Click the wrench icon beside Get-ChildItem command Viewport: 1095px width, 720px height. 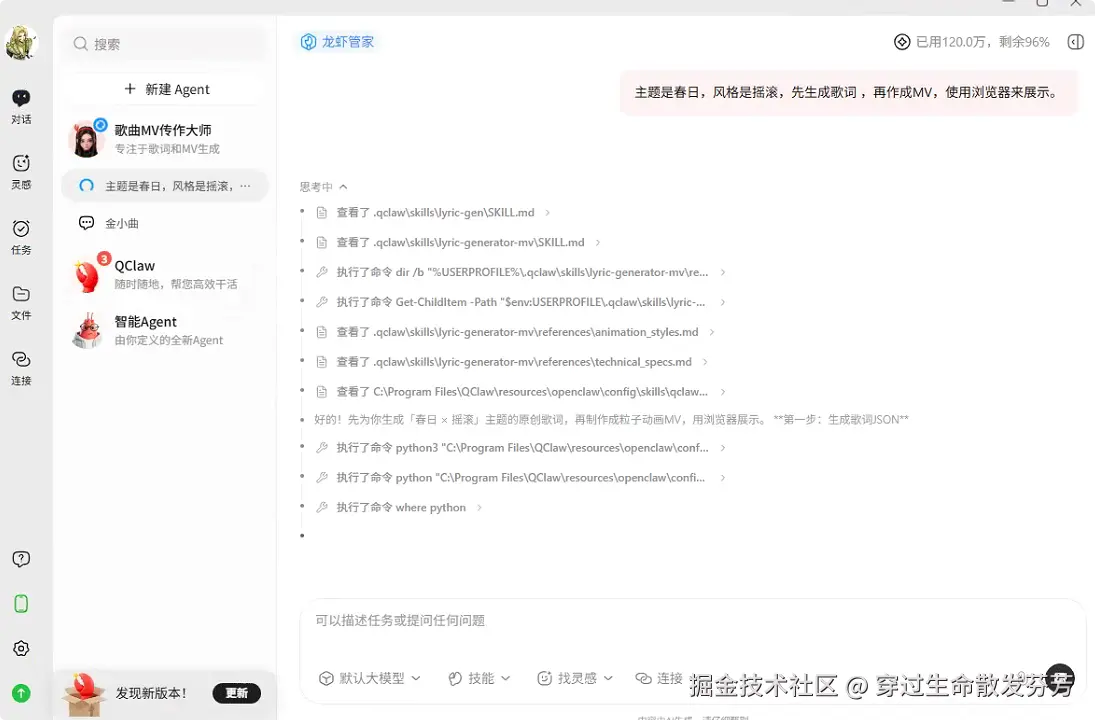click(322, 302)
